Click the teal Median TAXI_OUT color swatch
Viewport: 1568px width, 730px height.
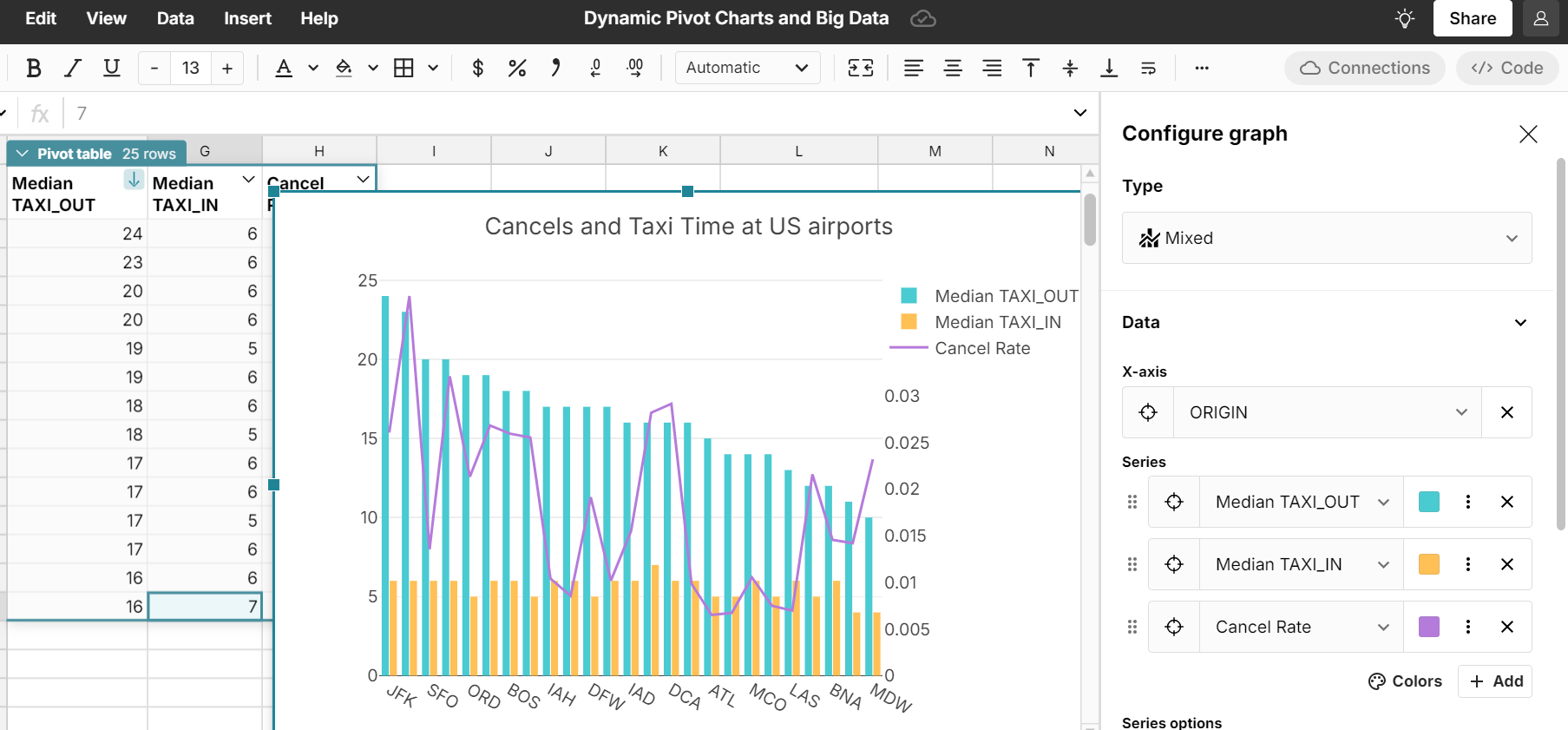click(x=1429, y=502)
